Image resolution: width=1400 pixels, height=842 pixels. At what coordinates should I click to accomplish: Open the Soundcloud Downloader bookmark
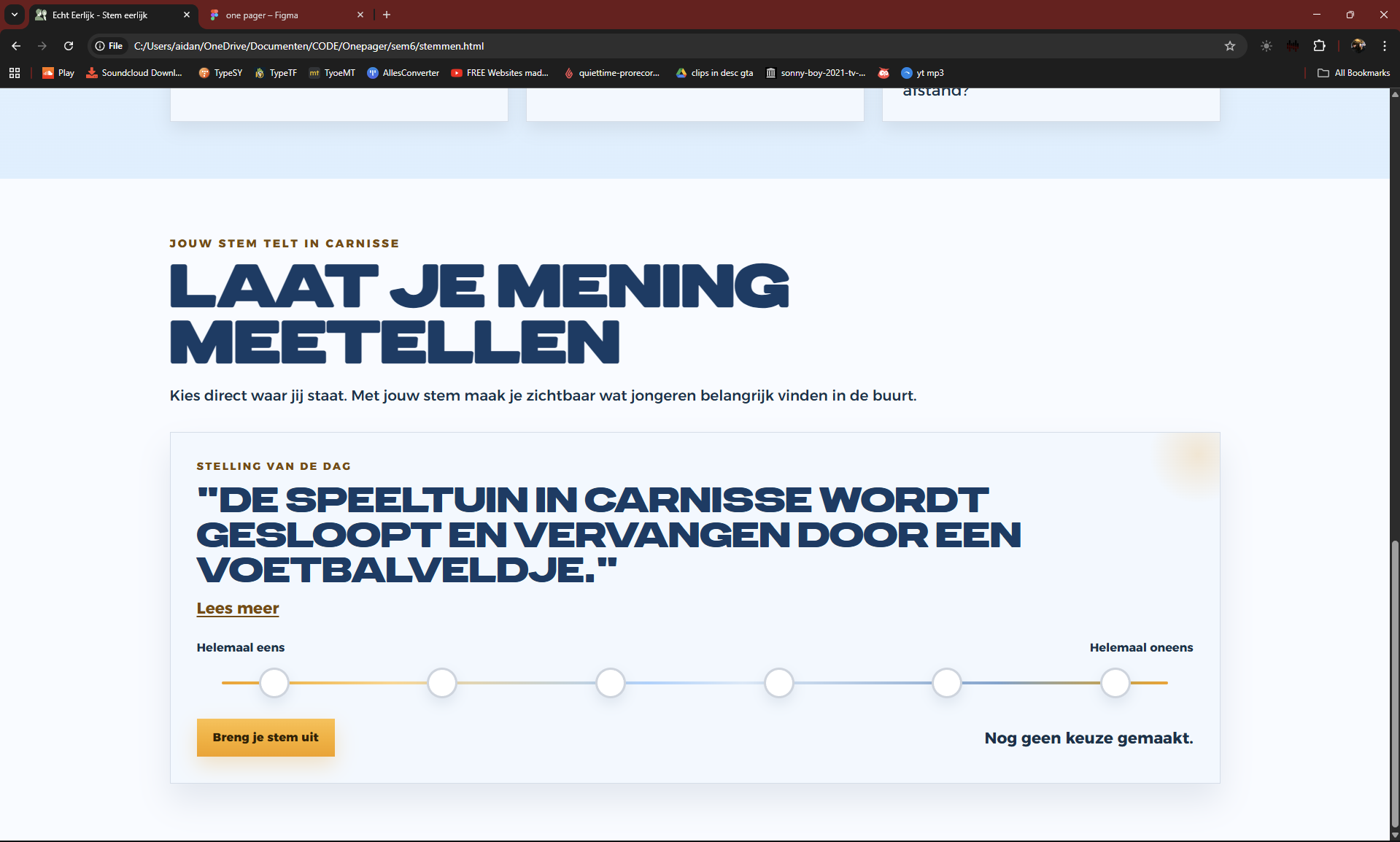pyautogui.click(x=134, y=73)
